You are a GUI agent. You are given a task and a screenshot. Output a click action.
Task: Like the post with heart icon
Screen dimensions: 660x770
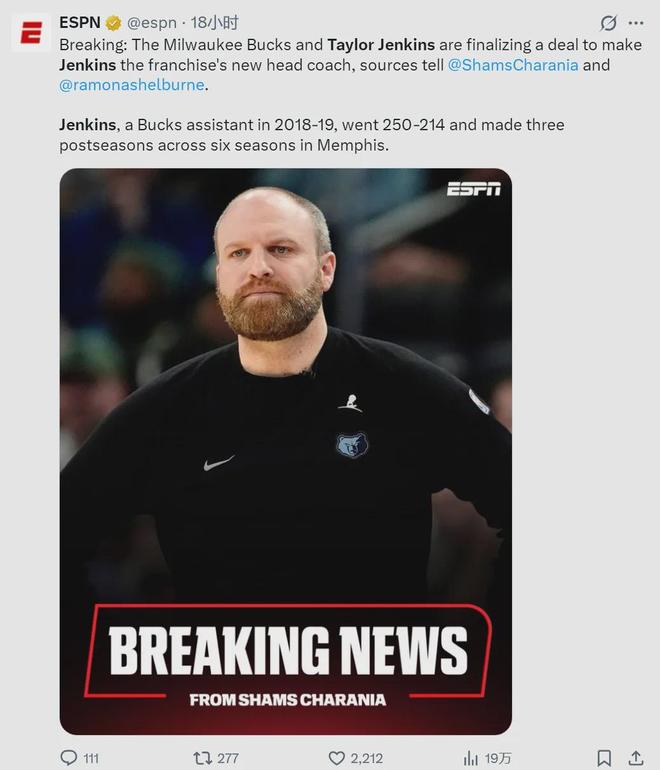(336, 758)
